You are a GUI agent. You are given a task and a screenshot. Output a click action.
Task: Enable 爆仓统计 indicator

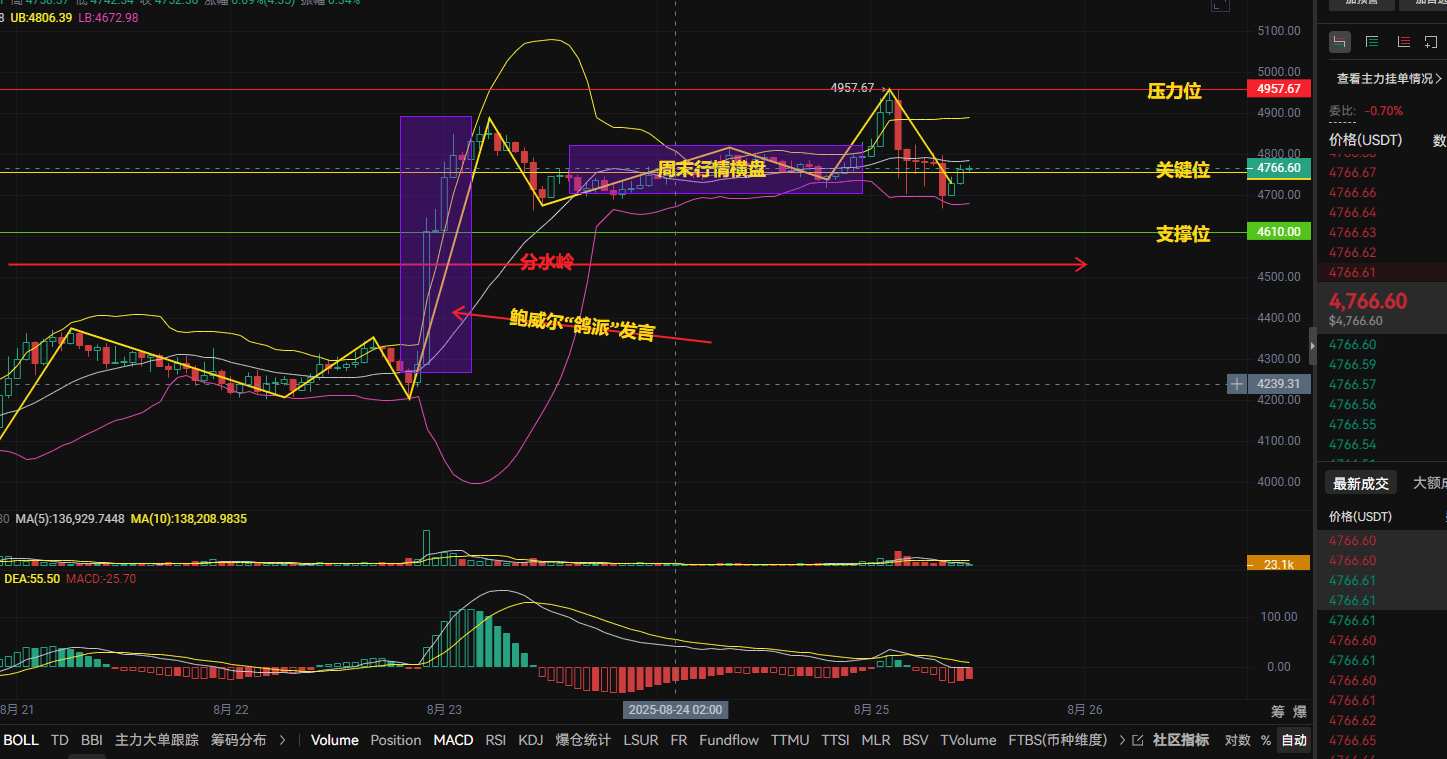coord(583,740)
